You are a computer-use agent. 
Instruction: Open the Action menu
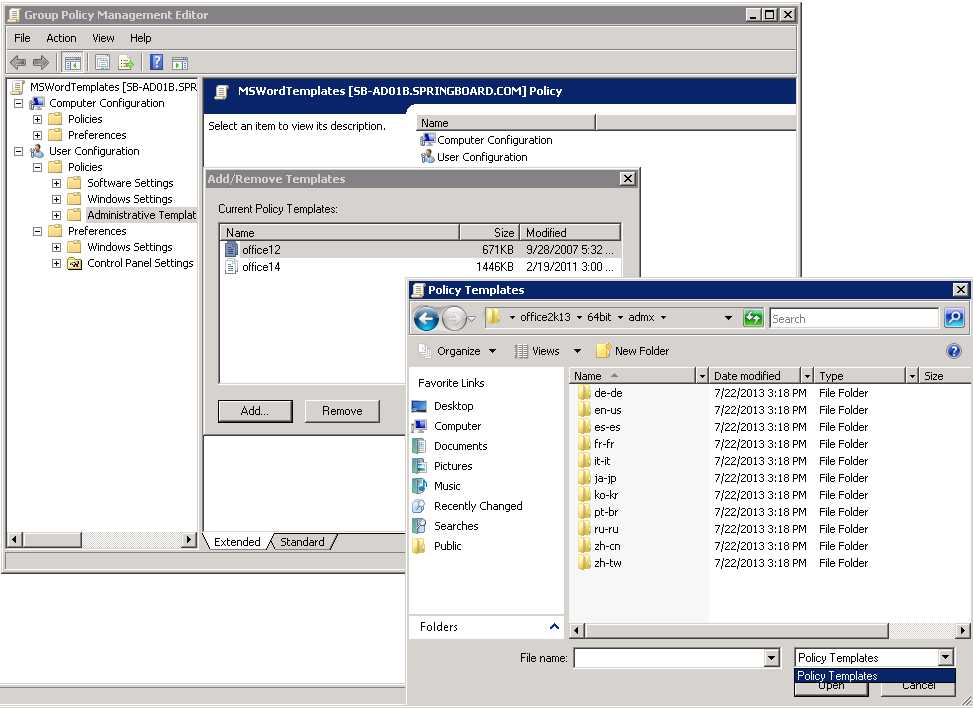(x=61, y=38)
